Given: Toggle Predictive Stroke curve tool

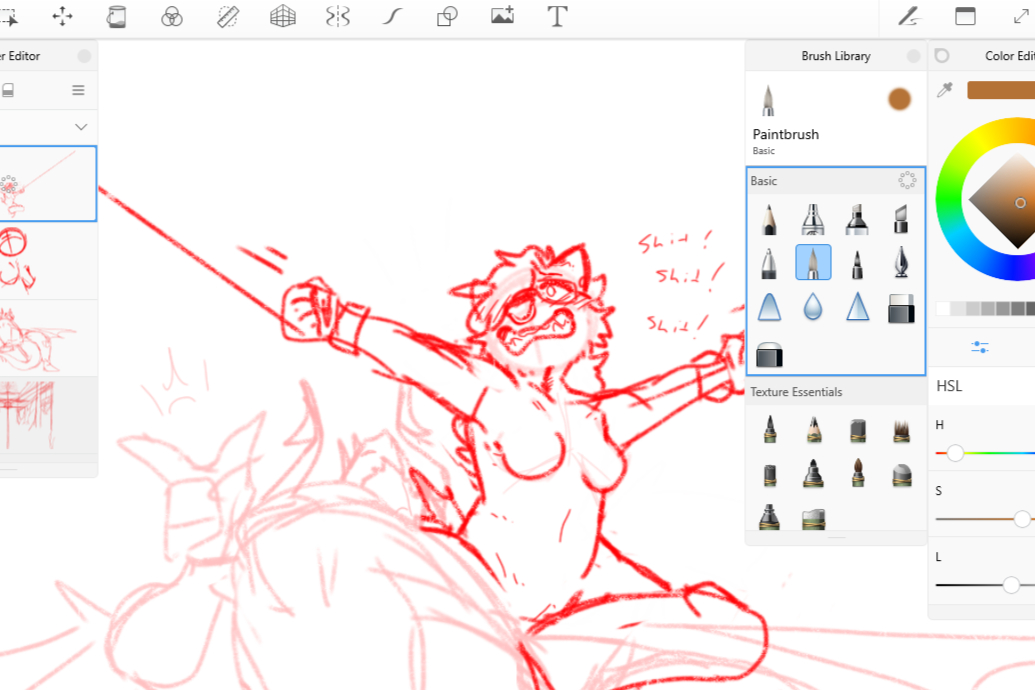Looking at the screenshot, I should click(x=392, y=16).
